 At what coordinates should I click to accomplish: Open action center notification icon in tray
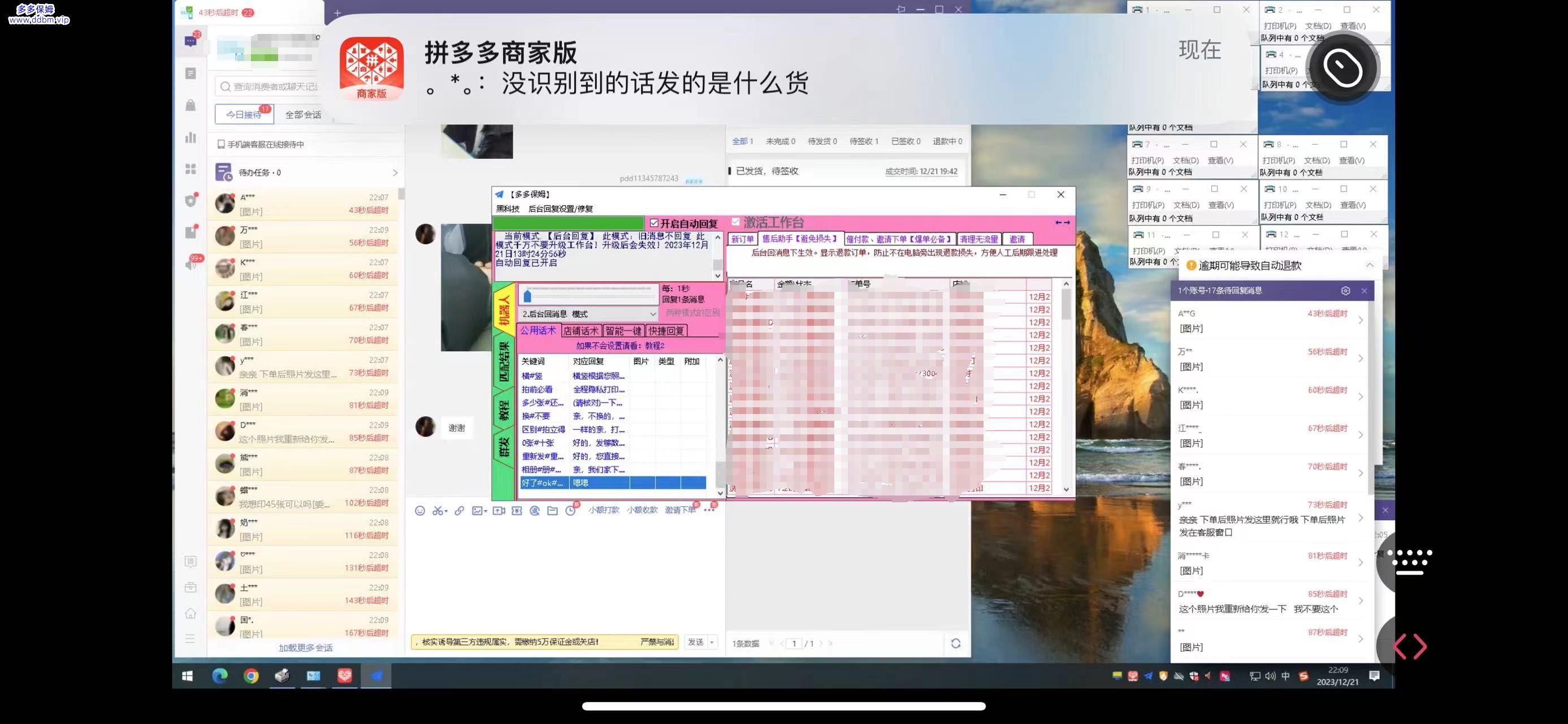[x=1374, y=675]
